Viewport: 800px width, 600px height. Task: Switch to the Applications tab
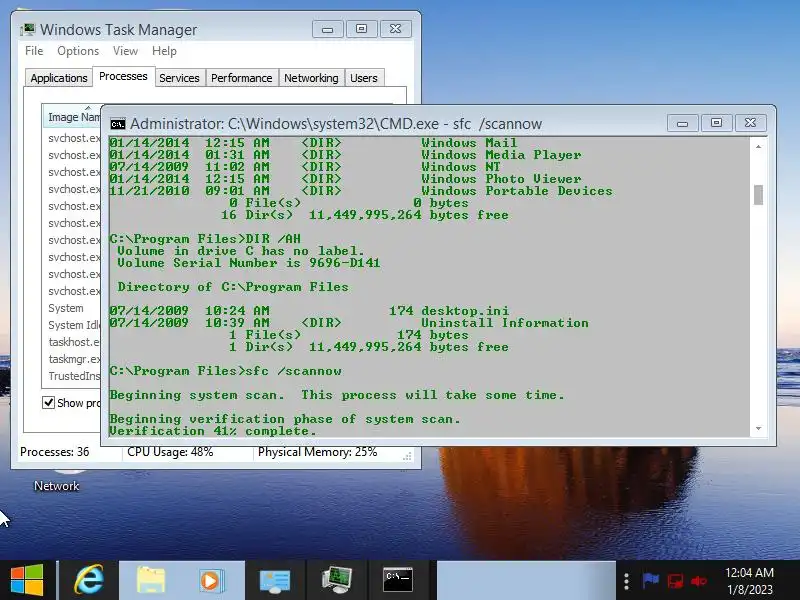(x=59, y=78)
